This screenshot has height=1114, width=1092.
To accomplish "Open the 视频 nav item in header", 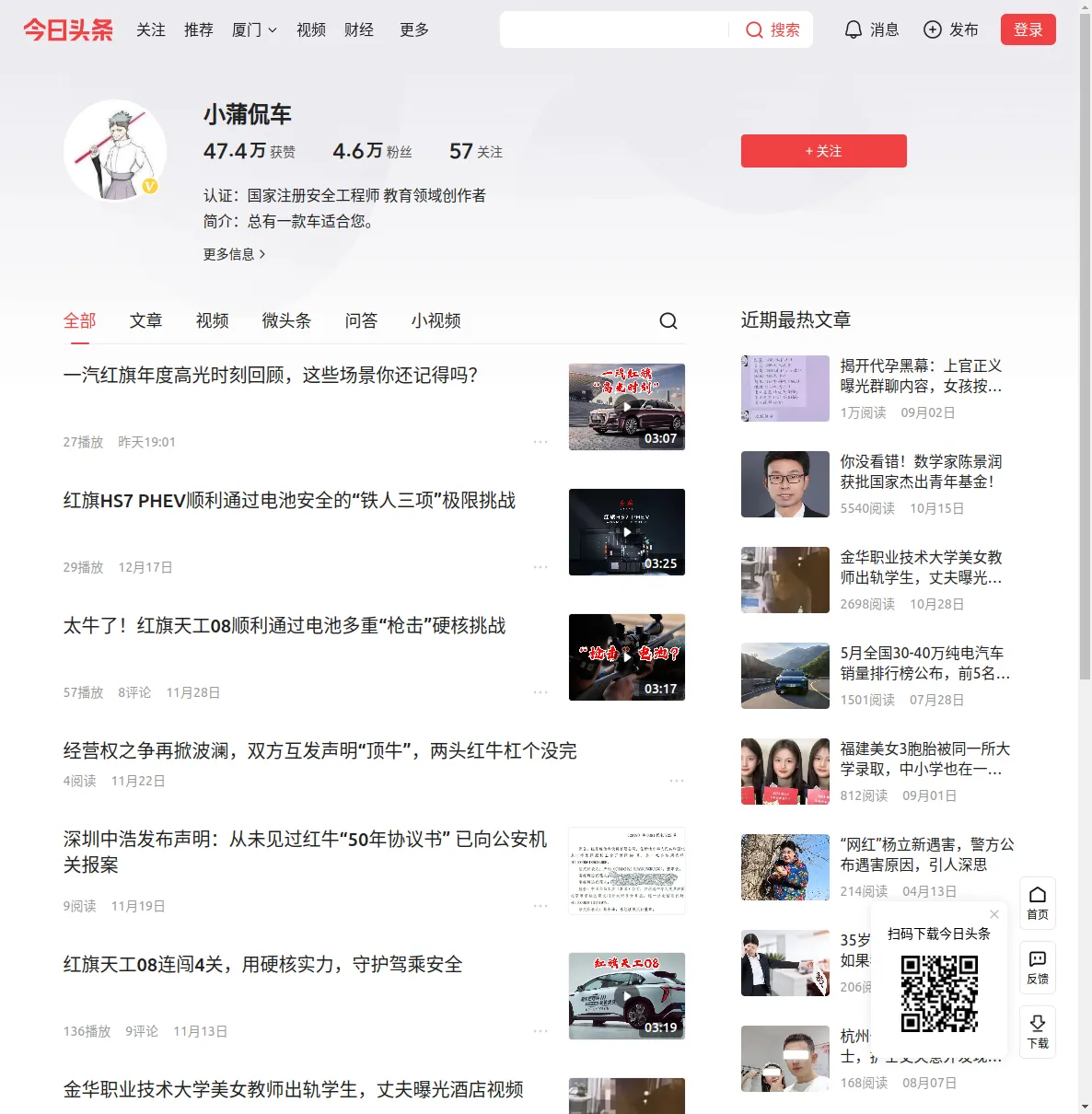I will tap(311, 30).
